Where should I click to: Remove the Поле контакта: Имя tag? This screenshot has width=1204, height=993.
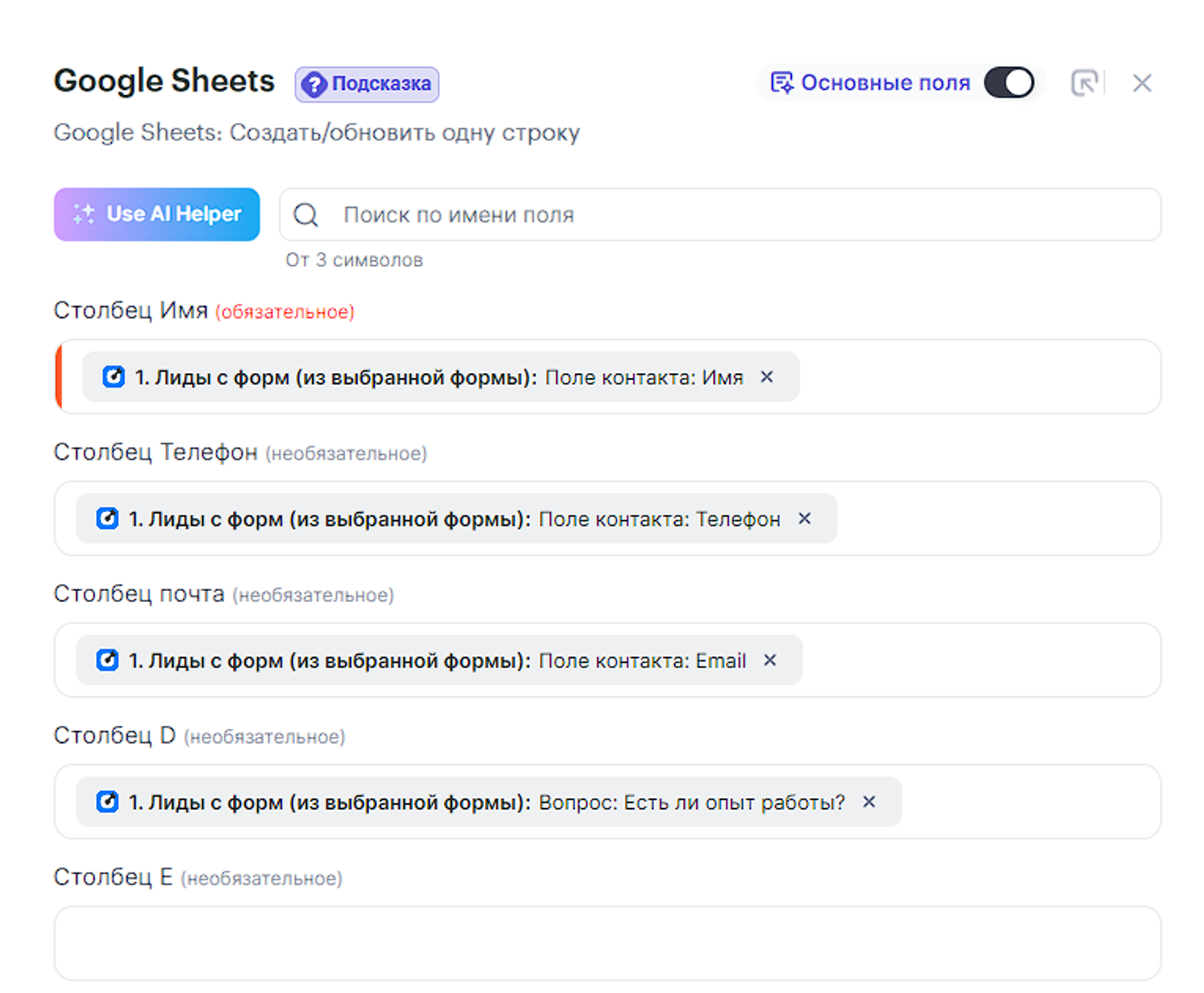coord(766,377)
